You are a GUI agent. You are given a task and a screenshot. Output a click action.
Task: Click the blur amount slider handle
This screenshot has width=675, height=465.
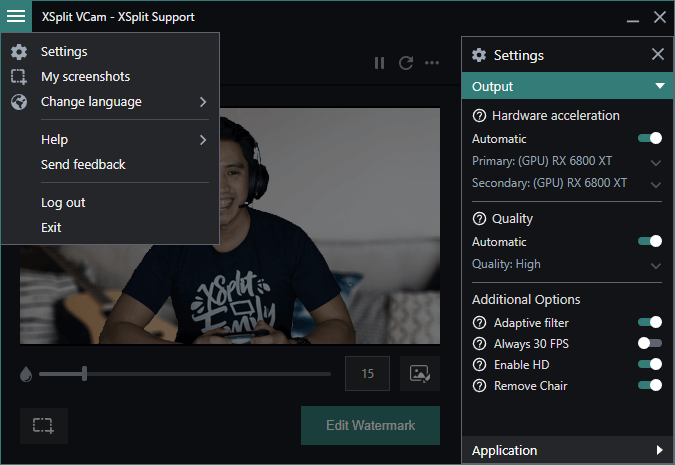[x=84, y=374]
